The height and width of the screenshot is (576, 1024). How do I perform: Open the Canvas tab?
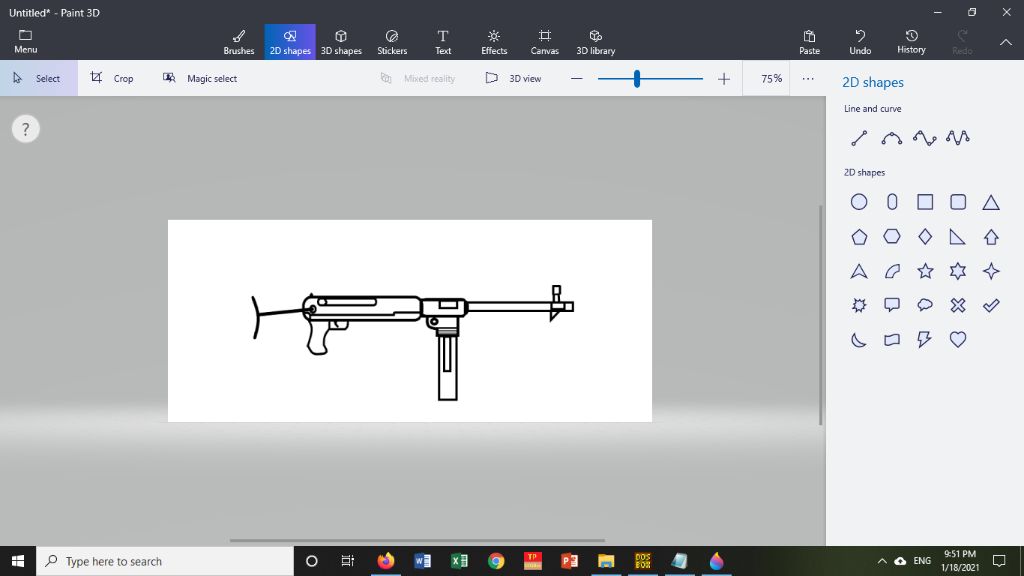[545, 42]
